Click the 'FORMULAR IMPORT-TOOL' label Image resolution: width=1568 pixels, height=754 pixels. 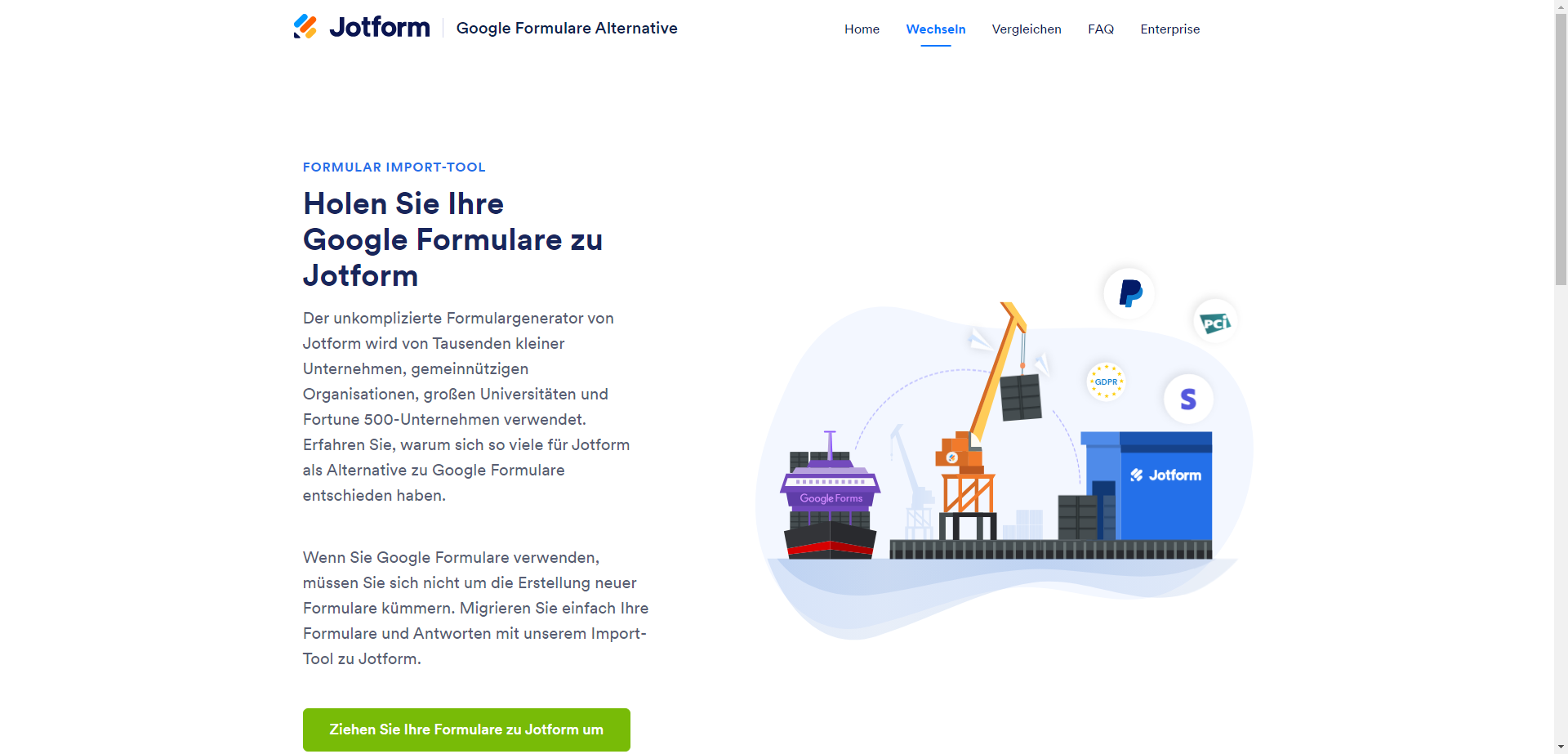pos(394,167)
